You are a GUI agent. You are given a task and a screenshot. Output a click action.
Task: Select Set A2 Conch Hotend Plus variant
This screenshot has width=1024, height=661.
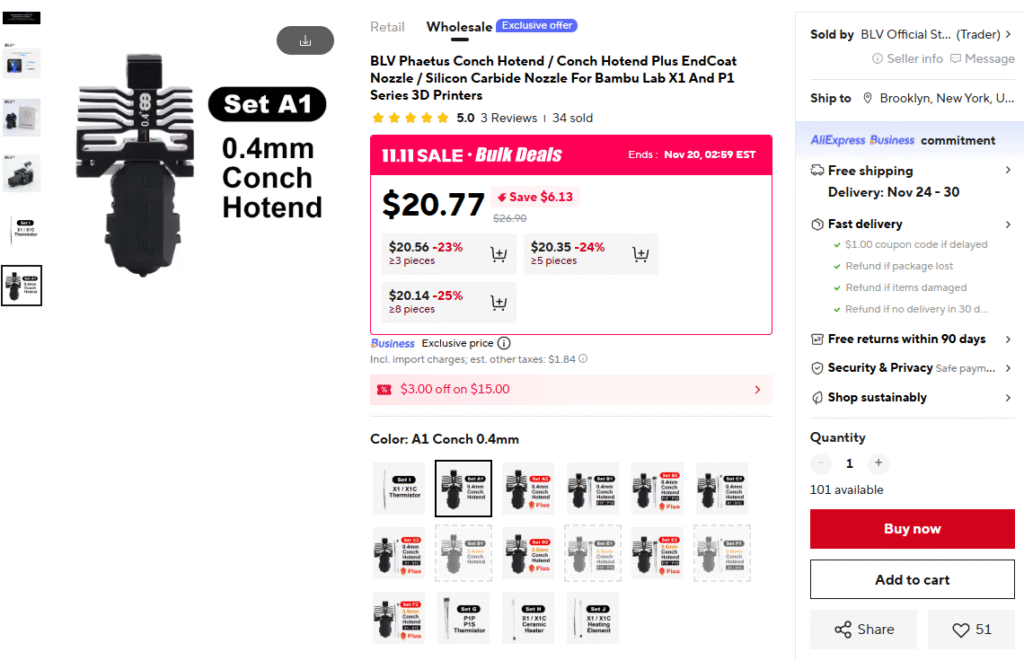528,488
